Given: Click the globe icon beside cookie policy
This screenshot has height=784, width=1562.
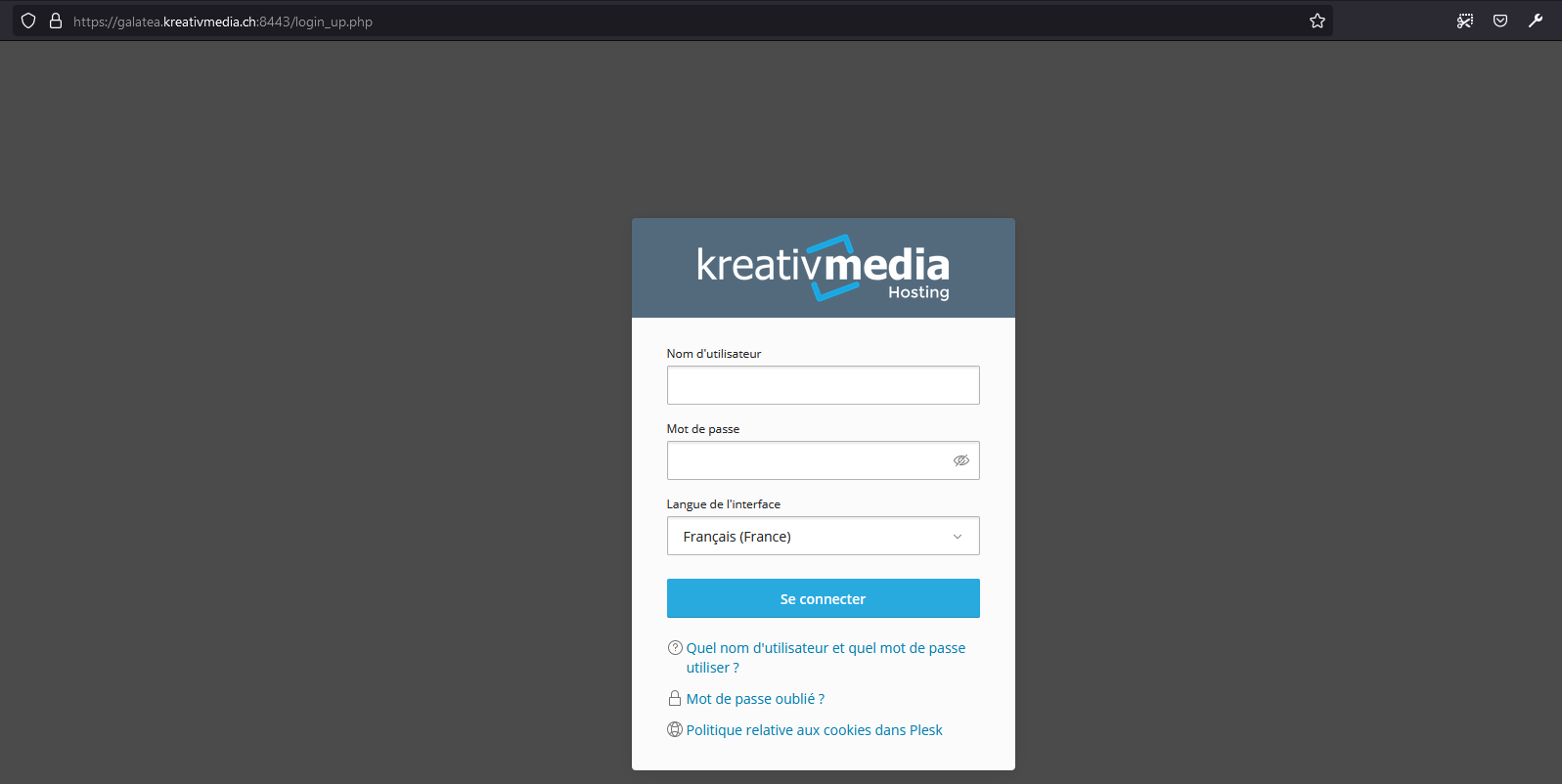Looking at the screenshot, I should (x=675, y=729).
